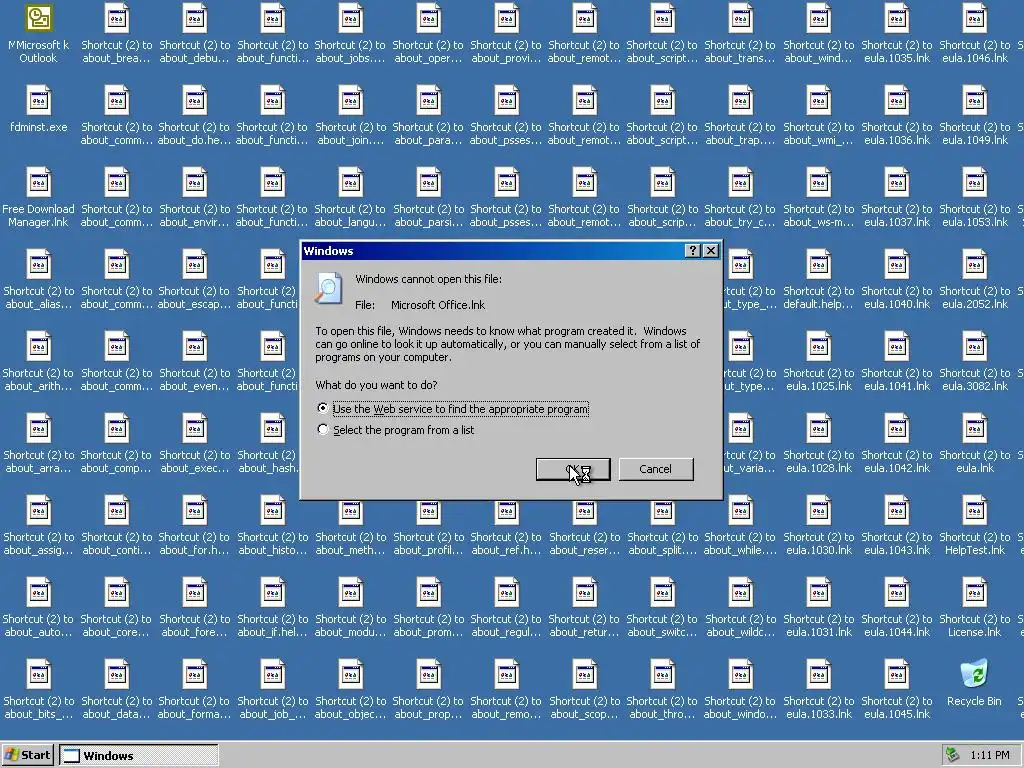Select the about_envir shortcut icon
Screen dimensions: 1024x768
194,183
